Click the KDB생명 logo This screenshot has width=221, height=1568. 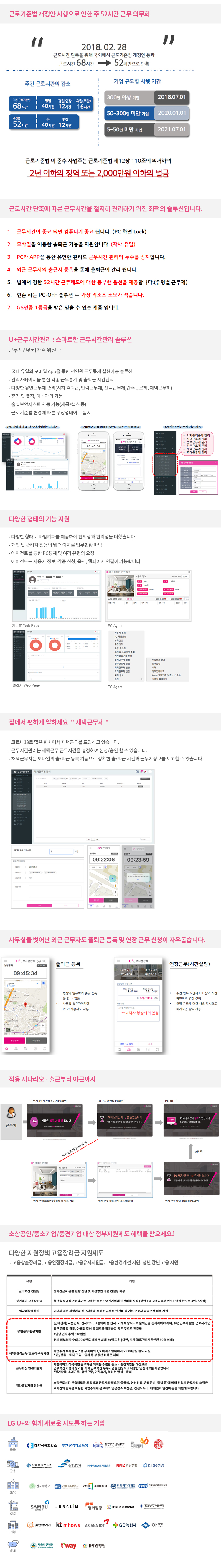coord(154,1466)
